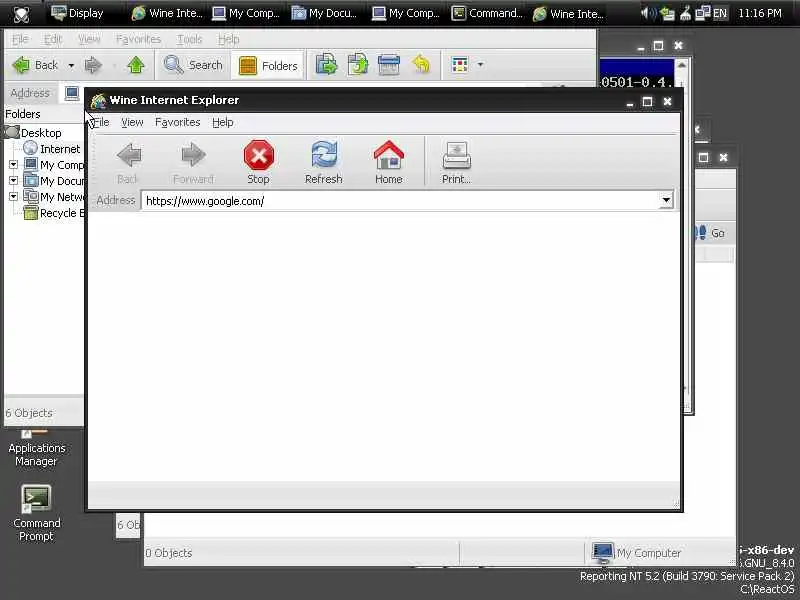The width and height of the screenshot is (800, 600).
Task: Go up one level in explorer window
Action: coord(136,65)
